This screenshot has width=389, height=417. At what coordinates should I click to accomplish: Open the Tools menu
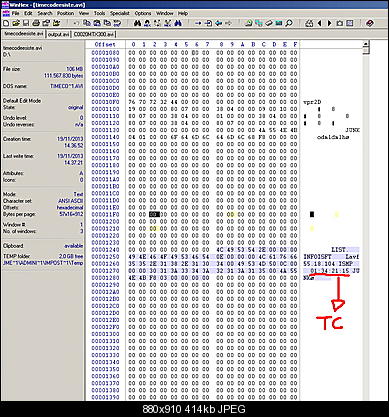99,13
